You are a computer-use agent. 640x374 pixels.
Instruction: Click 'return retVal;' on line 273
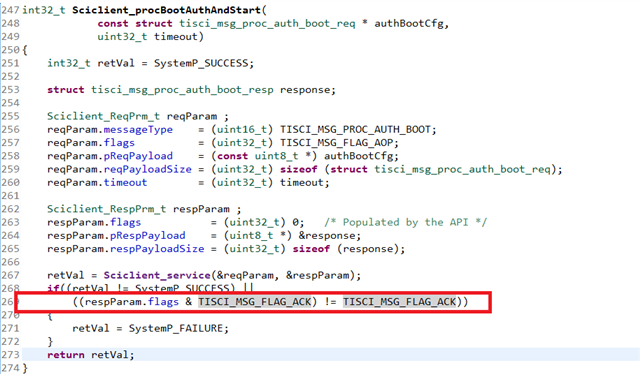[x=91, y=355]
